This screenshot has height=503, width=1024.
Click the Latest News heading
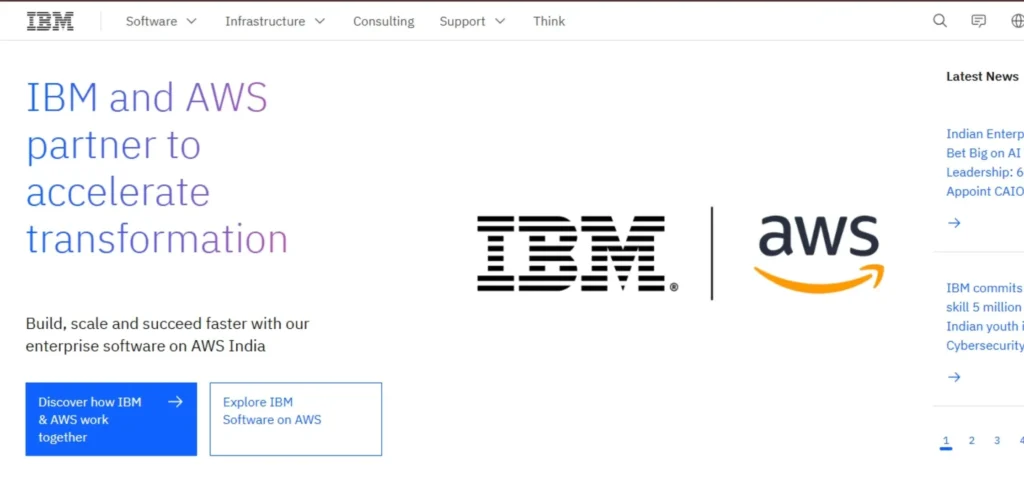point(982,76)
